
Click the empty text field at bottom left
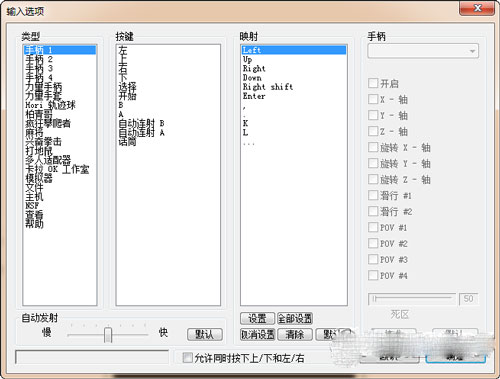[x=92, y=357]
